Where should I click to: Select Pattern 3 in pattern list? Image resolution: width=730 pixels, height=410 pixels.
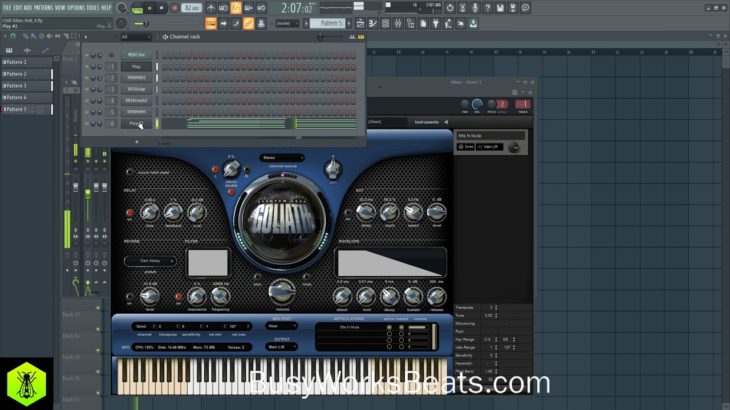pyautogui.click(x=27, y=86)
